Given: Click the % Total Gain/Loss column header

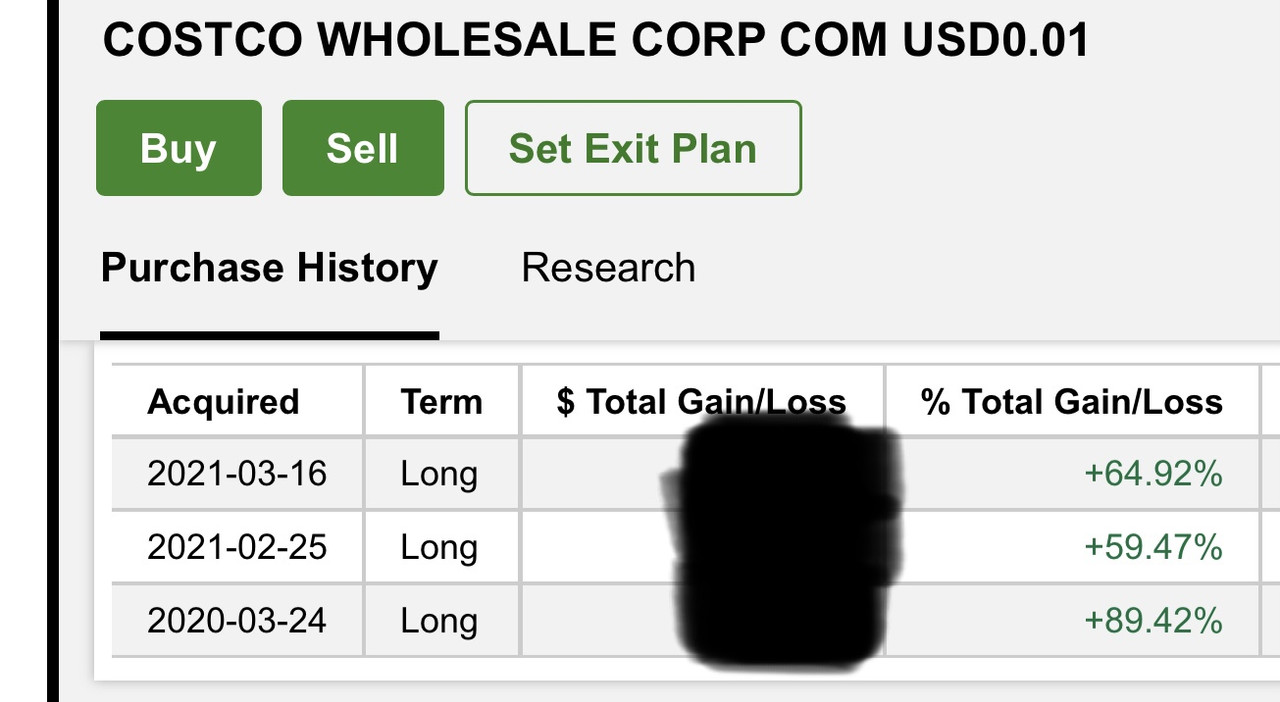Looking at the screenshot, I should pyautogui.click(x=1071, y=402).
